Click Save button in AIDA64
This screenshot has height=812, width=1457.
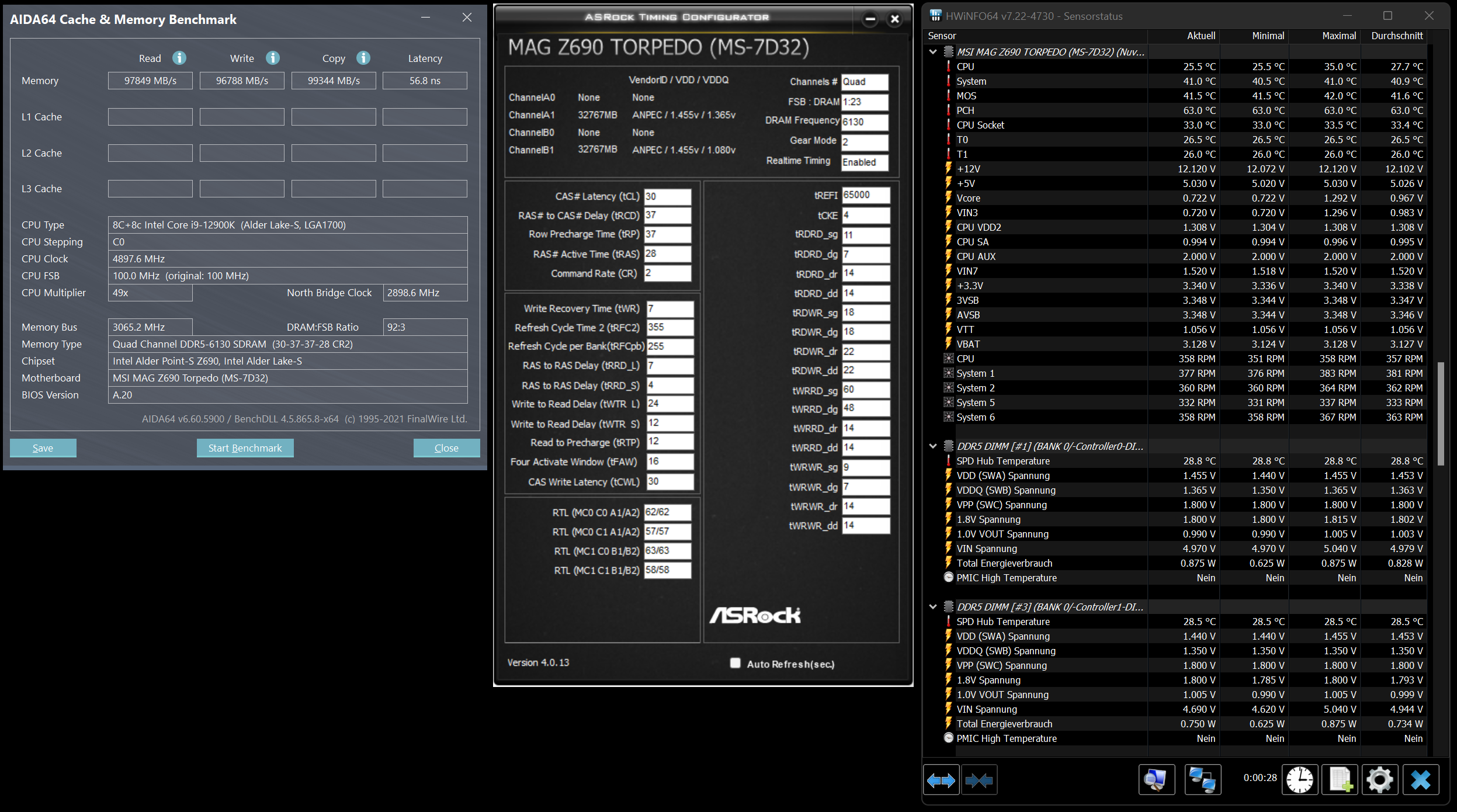coord(43,448)
